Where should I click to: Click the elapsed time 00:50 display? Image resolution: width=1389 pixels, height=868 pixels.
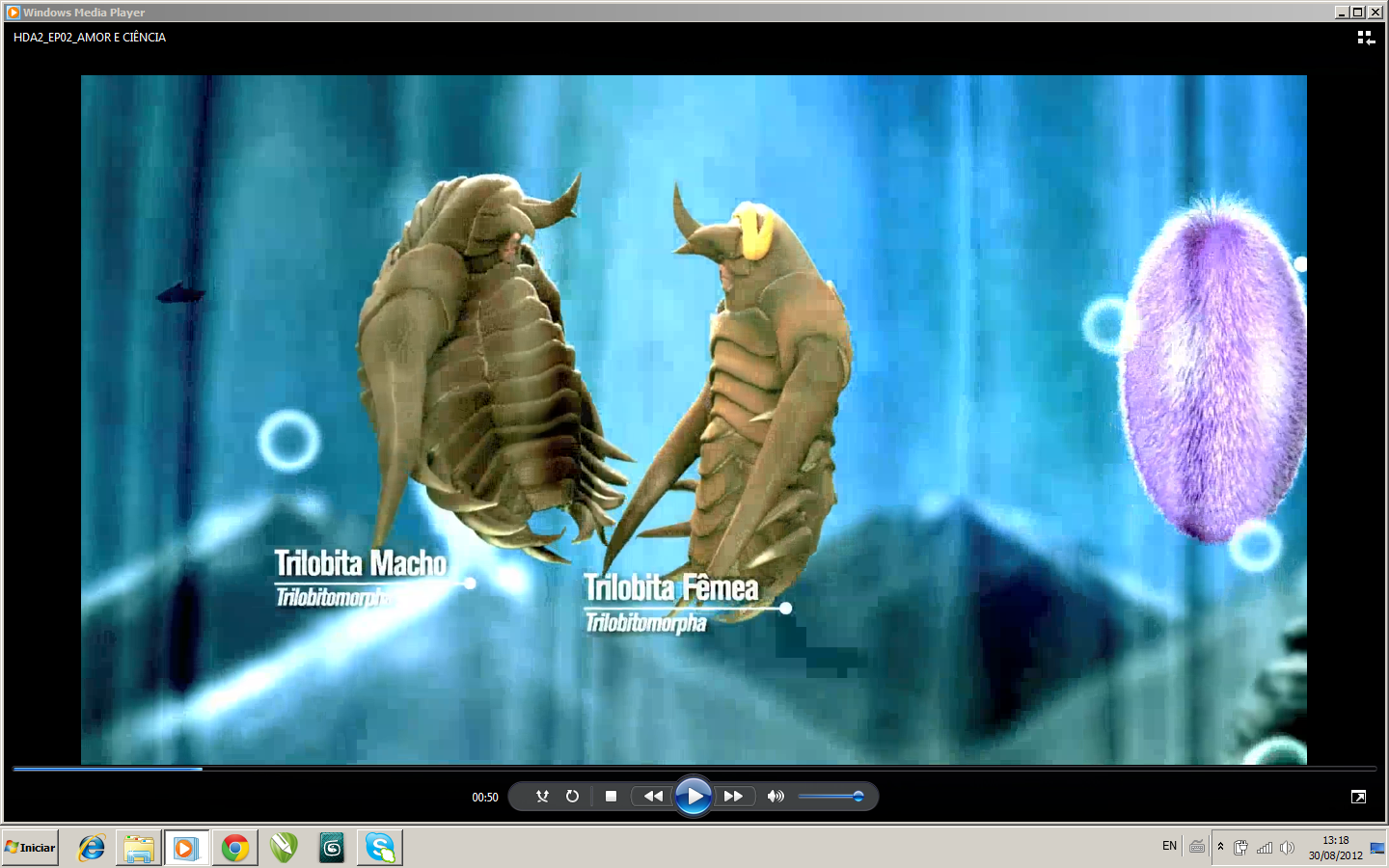tap(484, 798)
